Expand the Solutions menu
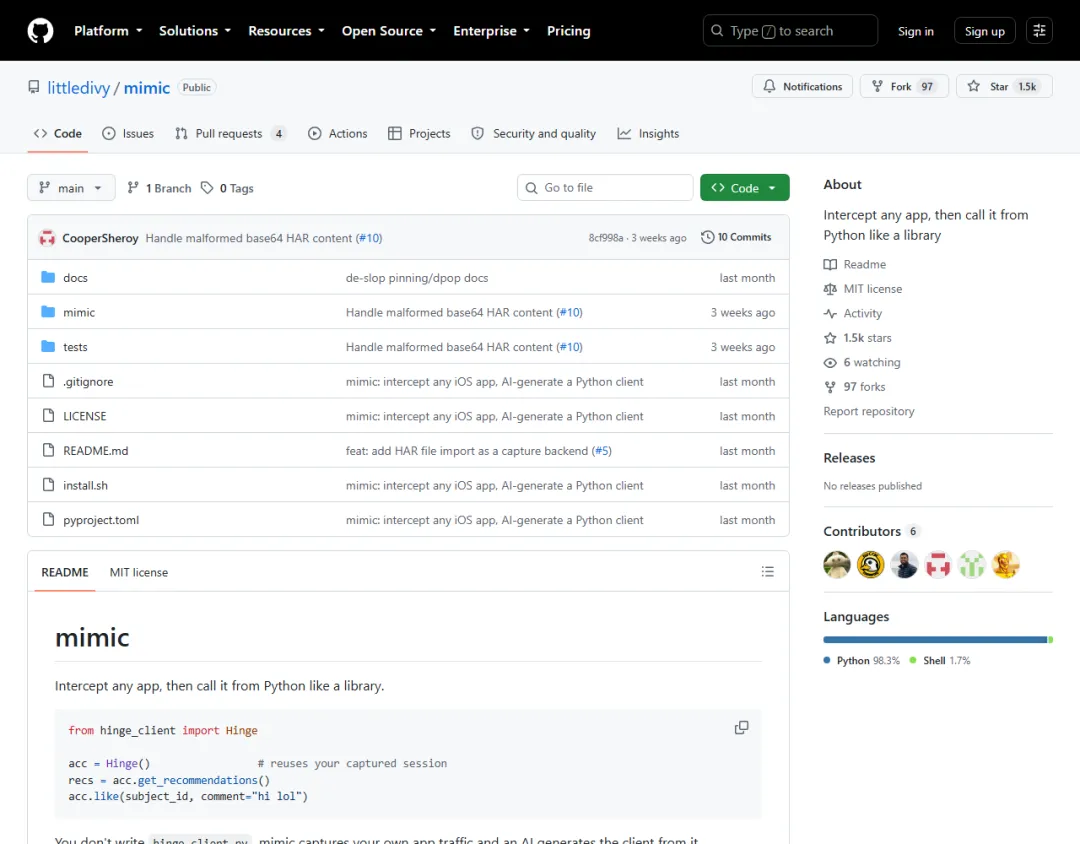The width and height of the screenshot is (1080, 844). pyautogui.click(x=195, y=31)
